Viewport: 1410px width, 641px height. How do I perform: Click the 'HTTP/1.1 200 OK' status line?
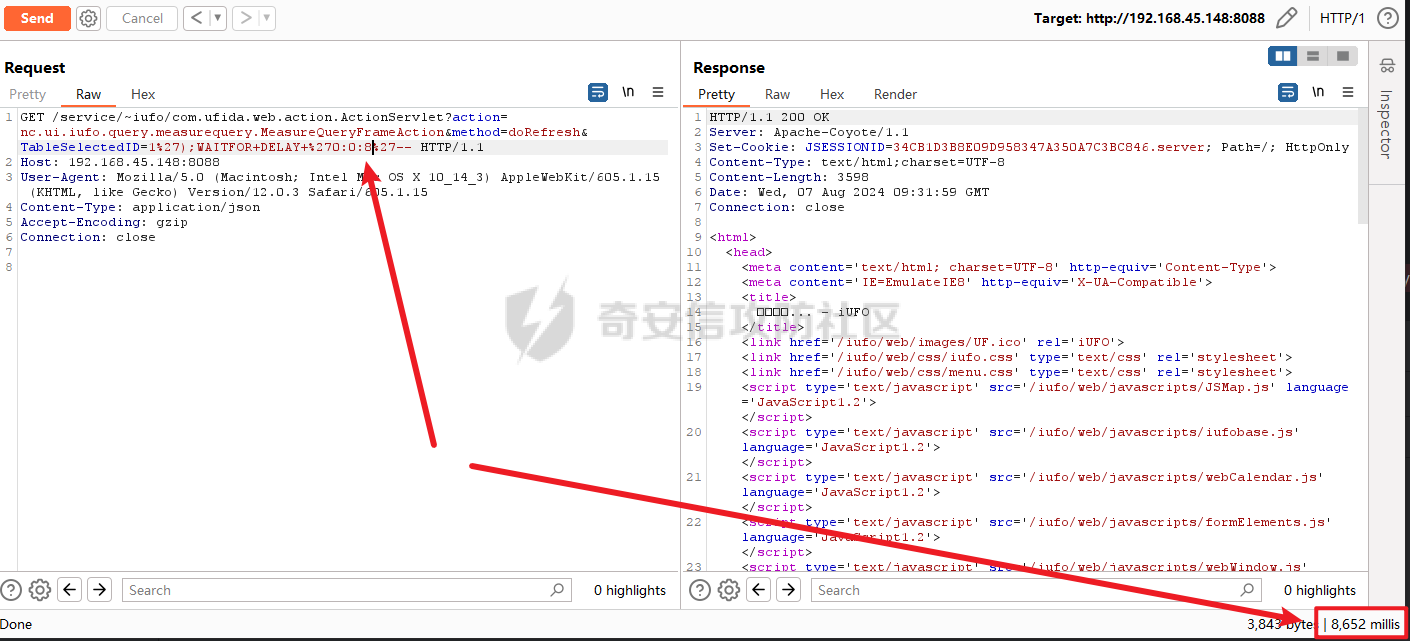[x=769, y=117]
